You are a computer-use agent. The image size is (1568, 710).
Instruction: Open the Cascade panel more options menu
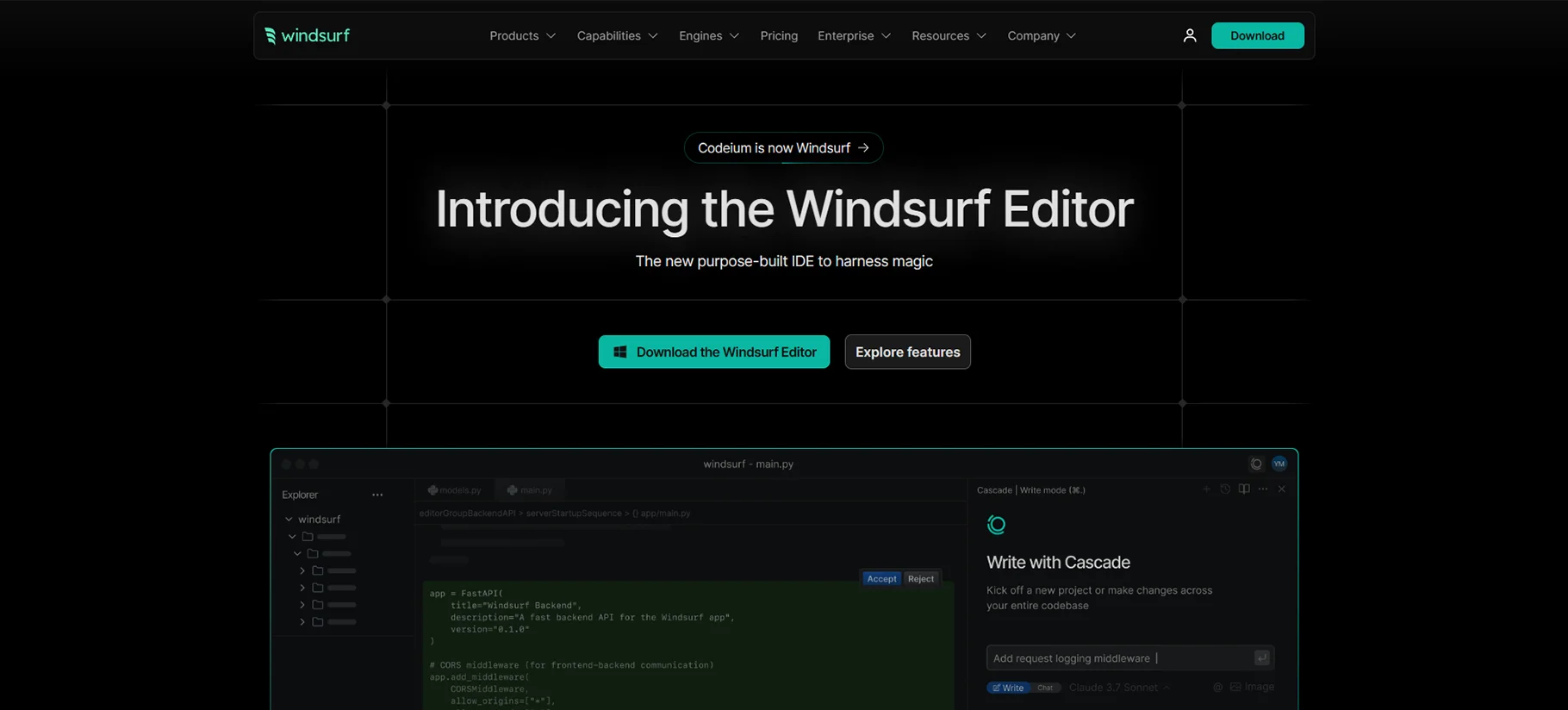coord(1263,489)
